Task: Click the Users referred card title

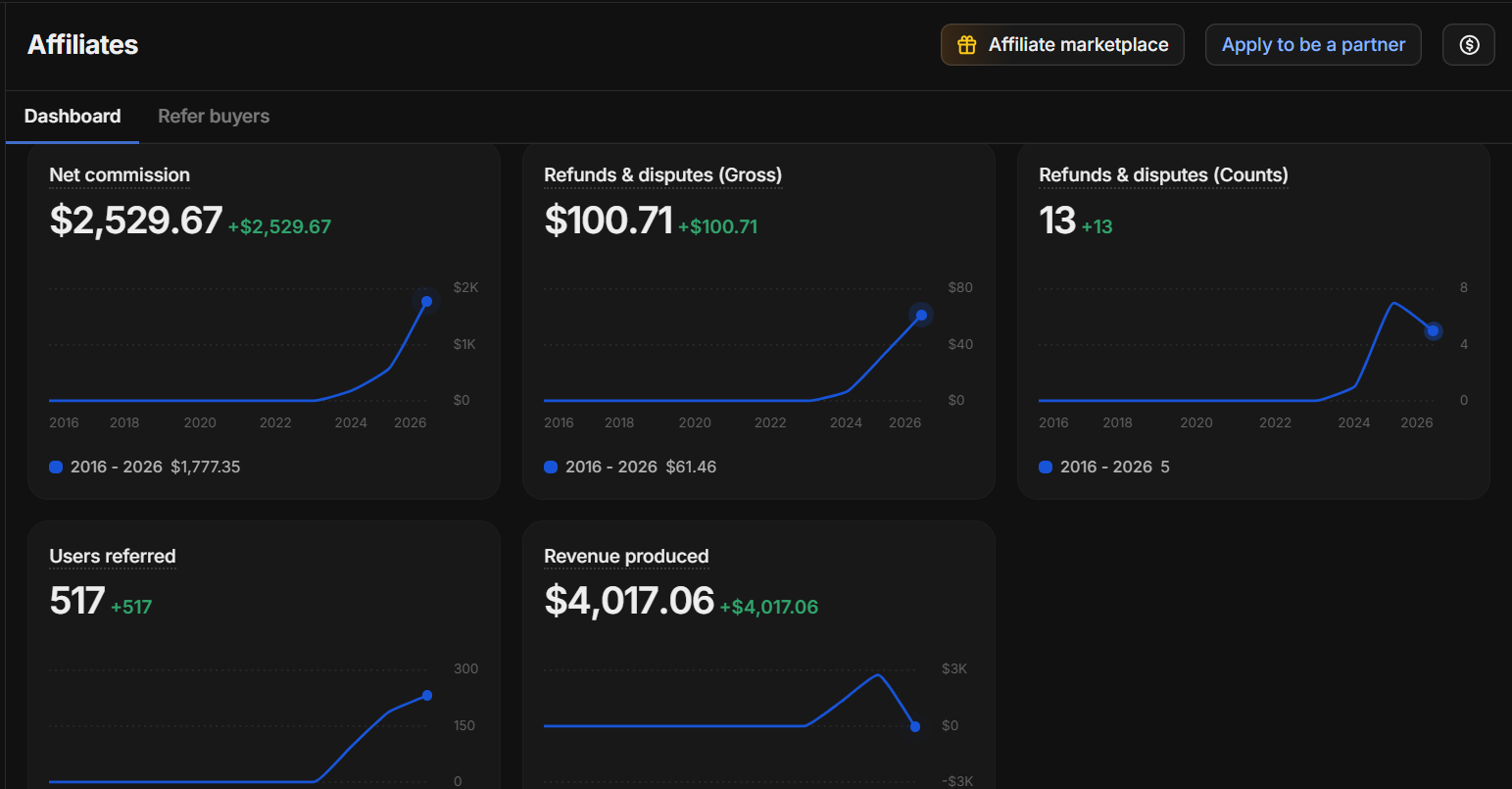Action: pos(113,557)
